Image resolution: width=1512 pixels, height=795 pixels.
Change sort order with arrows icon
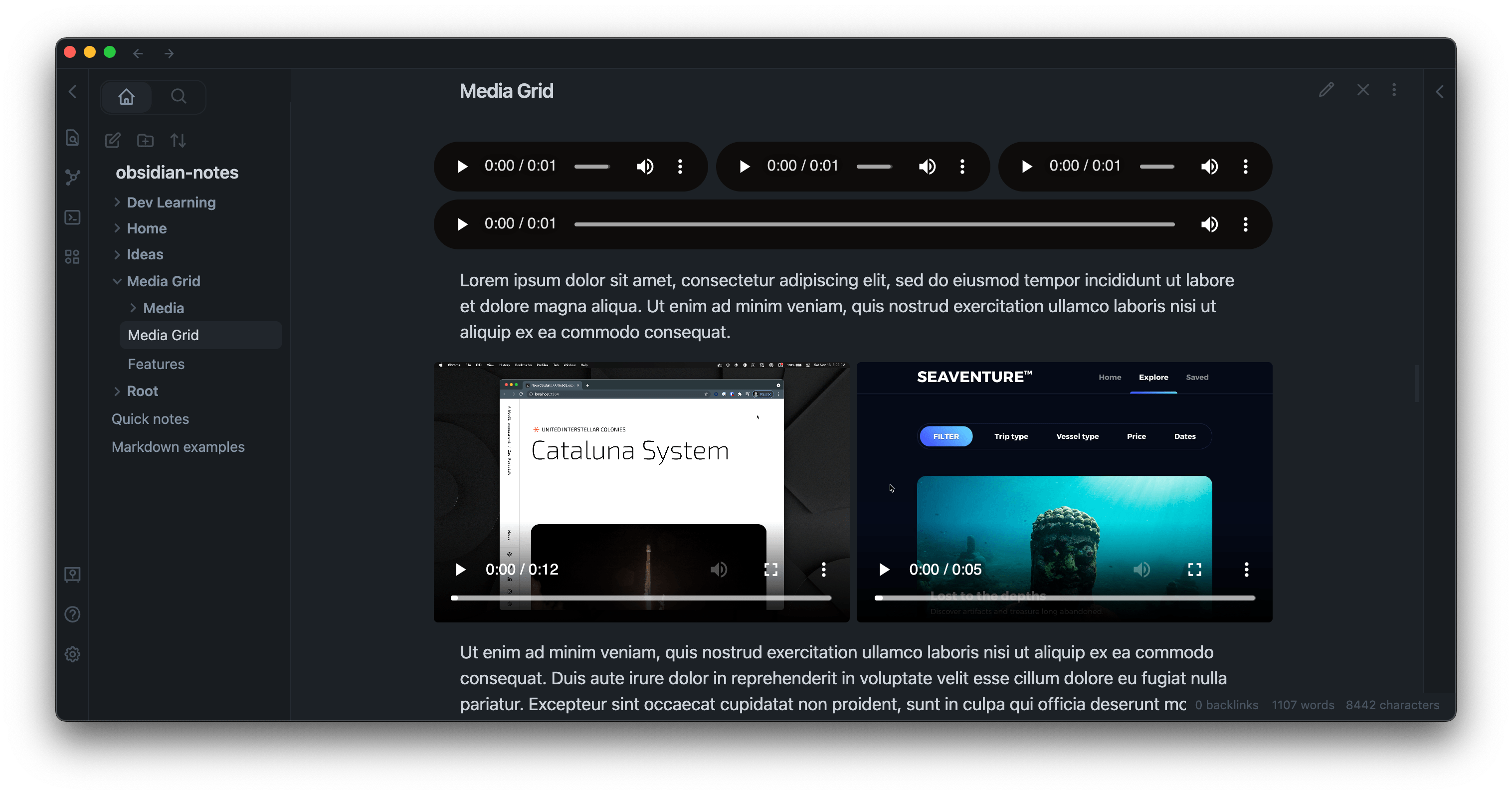[x=178, y=140]
